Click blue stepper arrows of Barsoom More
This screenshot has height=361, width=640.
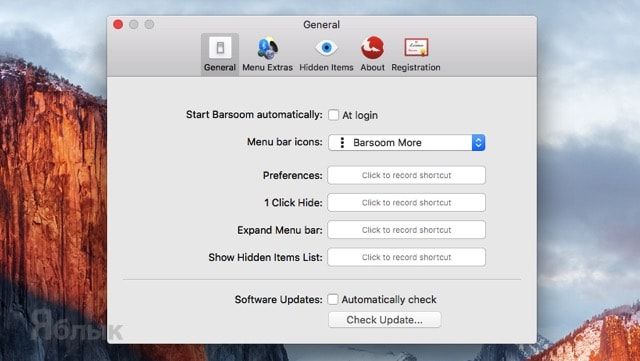click(478, 143)
